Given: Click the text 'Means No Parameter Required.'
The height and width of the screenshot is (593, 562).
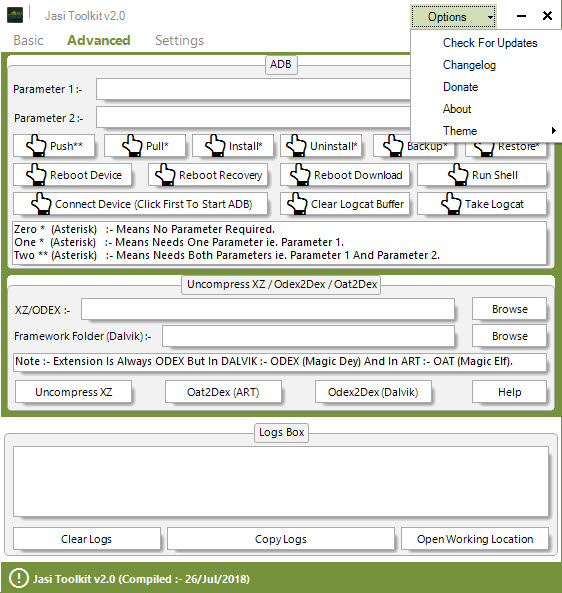Looking at the screenshot, I should [x=195, y=229].
